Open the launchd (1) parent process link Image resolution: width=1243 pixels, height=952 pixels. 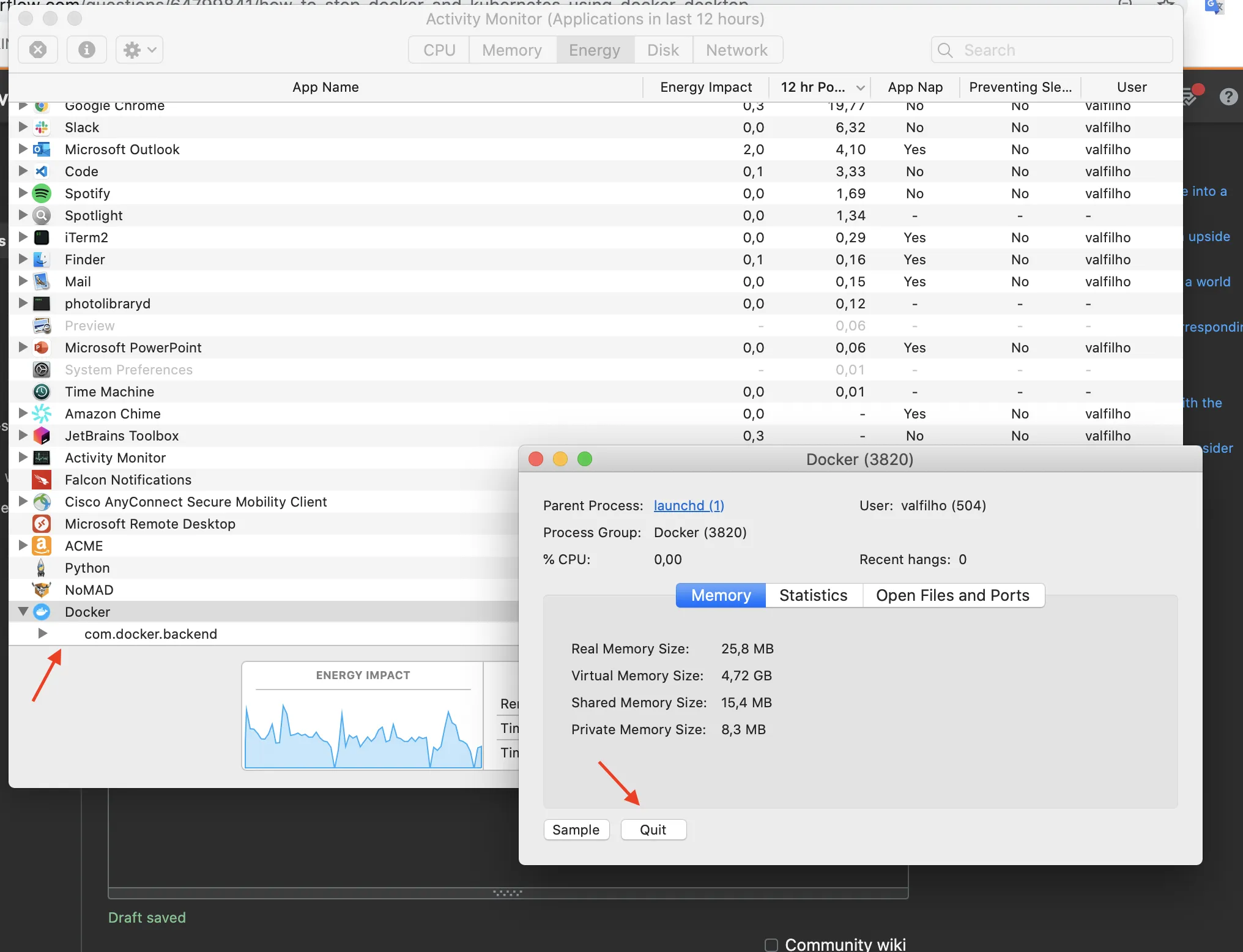(x=689, y=505)
